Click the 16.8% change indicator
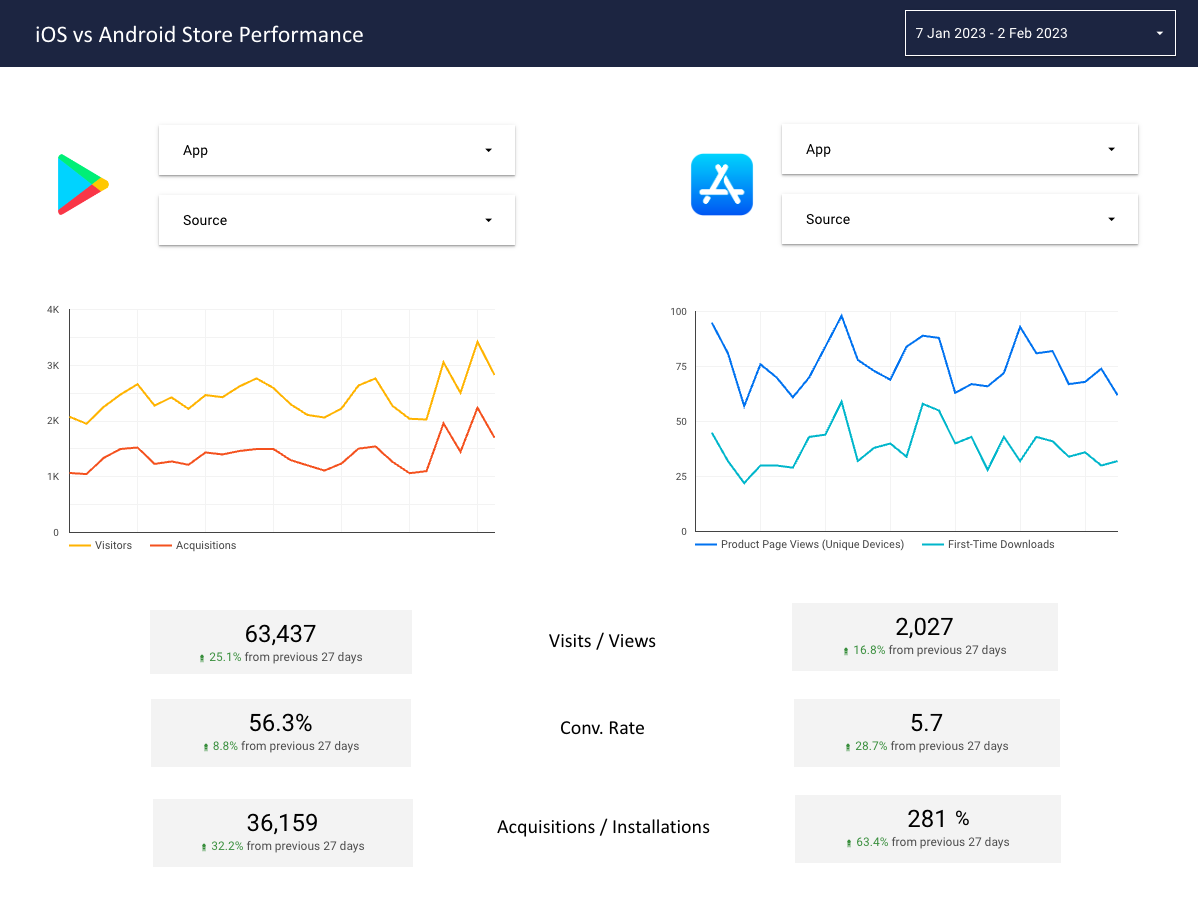Image resolution: width=1198 pixels, height=923 pixels. point(864,650)
